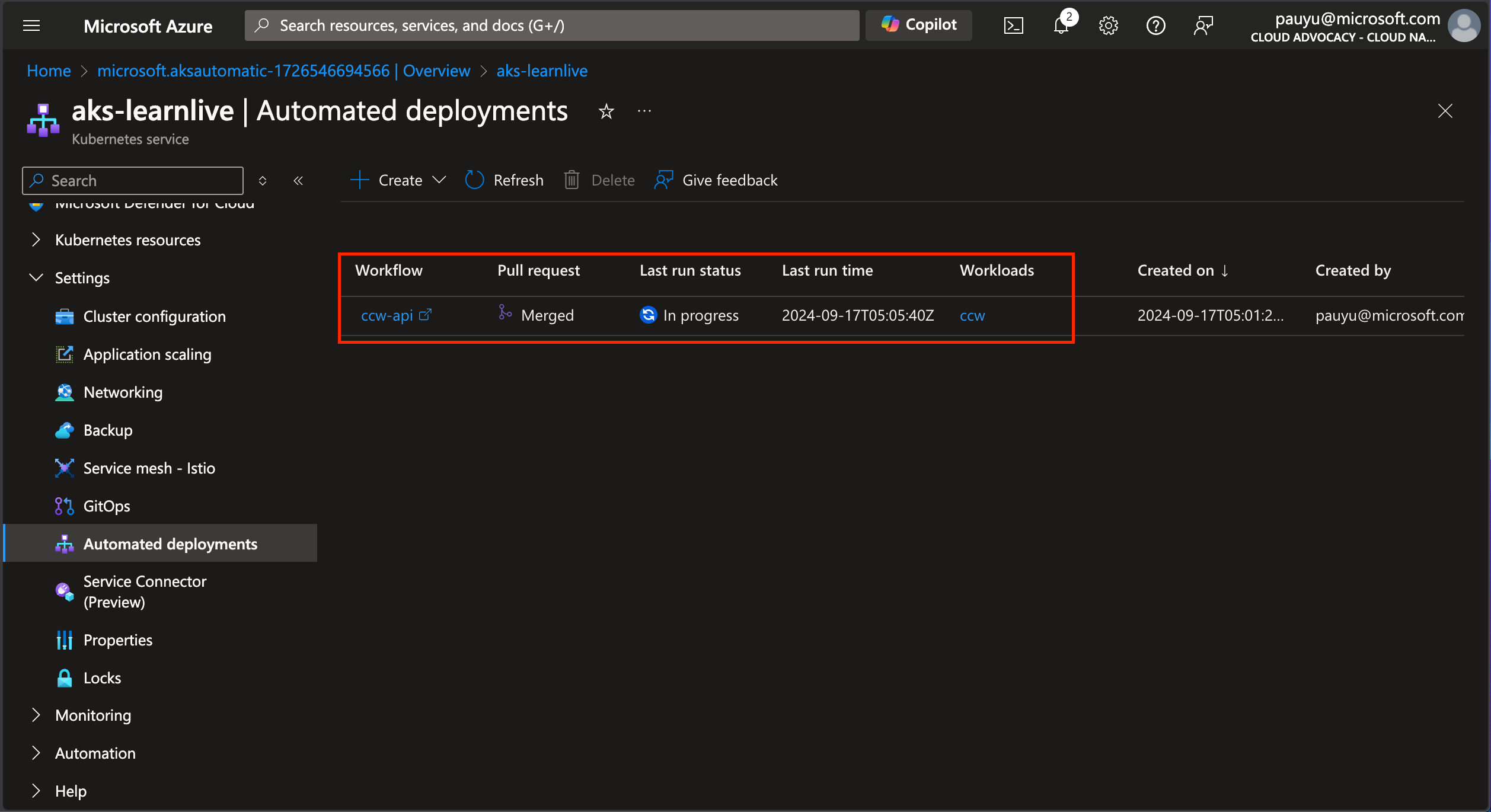1491x812 pixels.
Task: Expand Kubernetes resources section
Action: pyautogui.click(x=127, y=240)
